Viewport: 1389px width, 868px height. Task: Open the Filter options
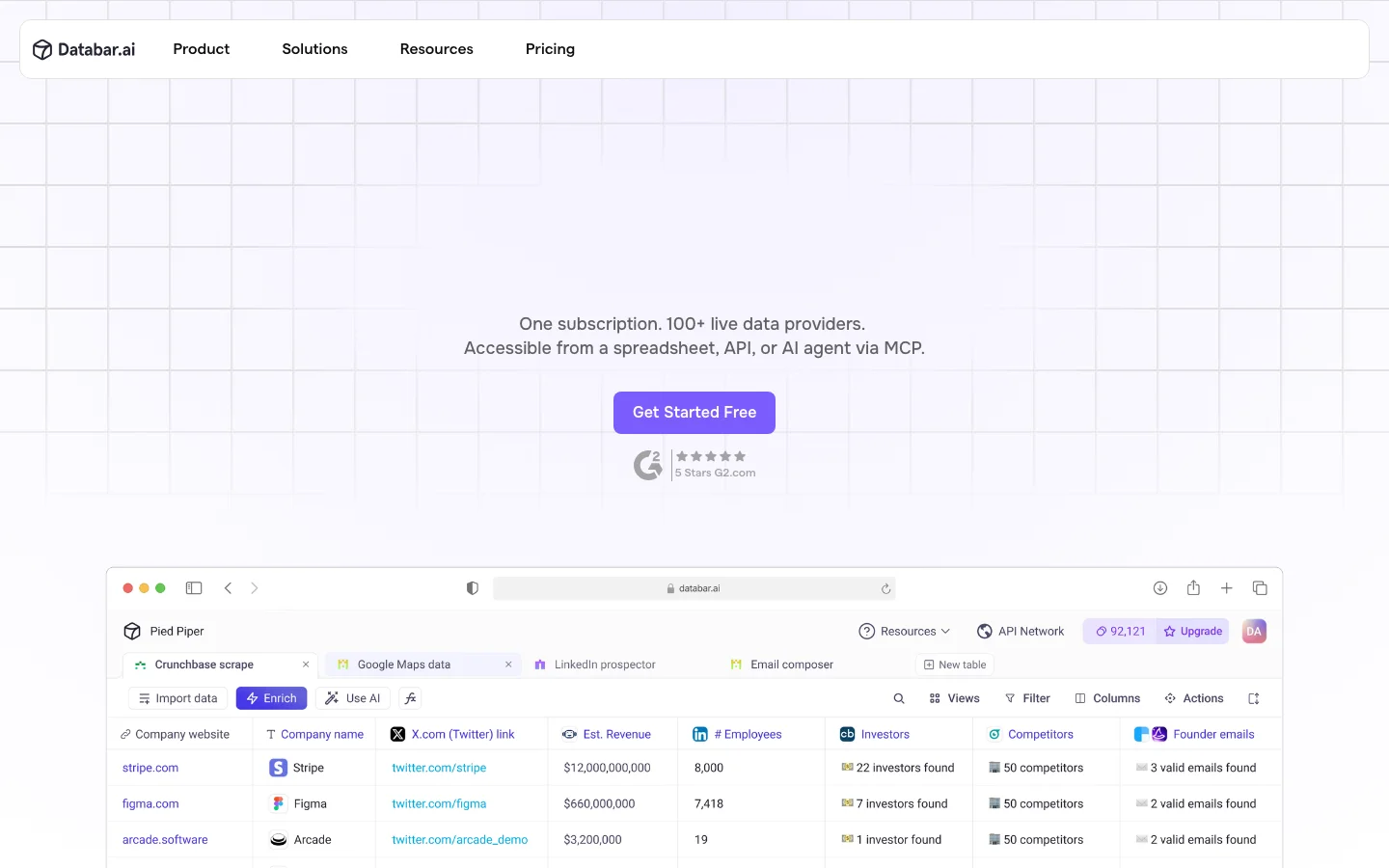(x=1027, y=698)
